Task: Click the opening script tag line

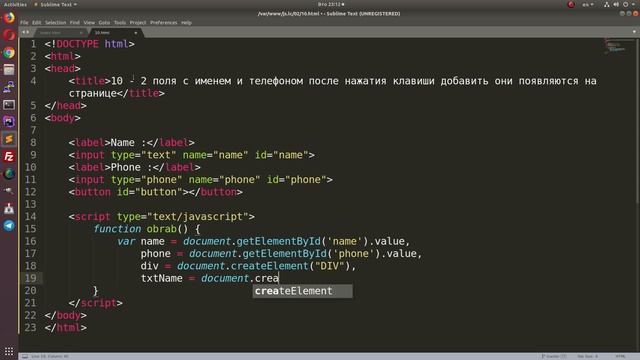Action: 162,217
